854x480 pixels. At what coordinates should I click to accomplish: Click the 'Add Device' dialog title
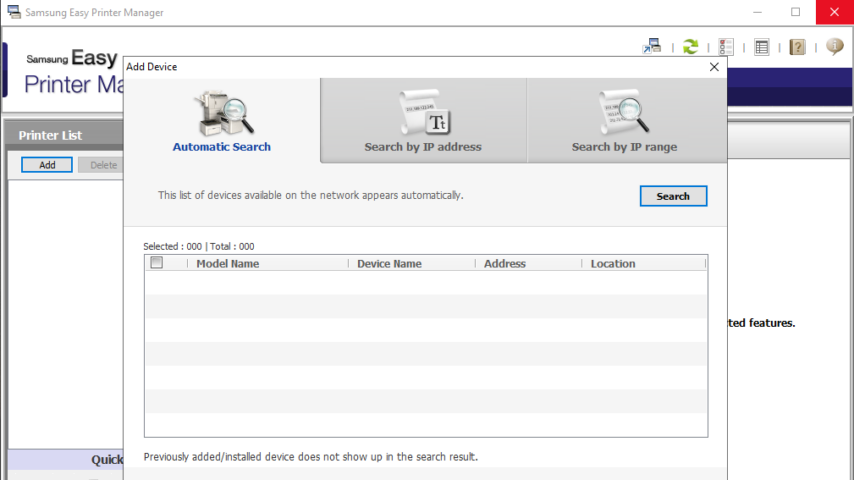coord(151,66)
